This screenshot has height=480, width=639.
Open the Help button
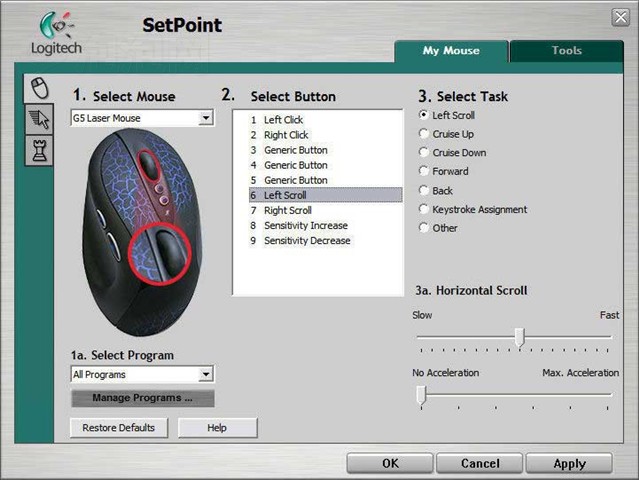click(217, 428)
